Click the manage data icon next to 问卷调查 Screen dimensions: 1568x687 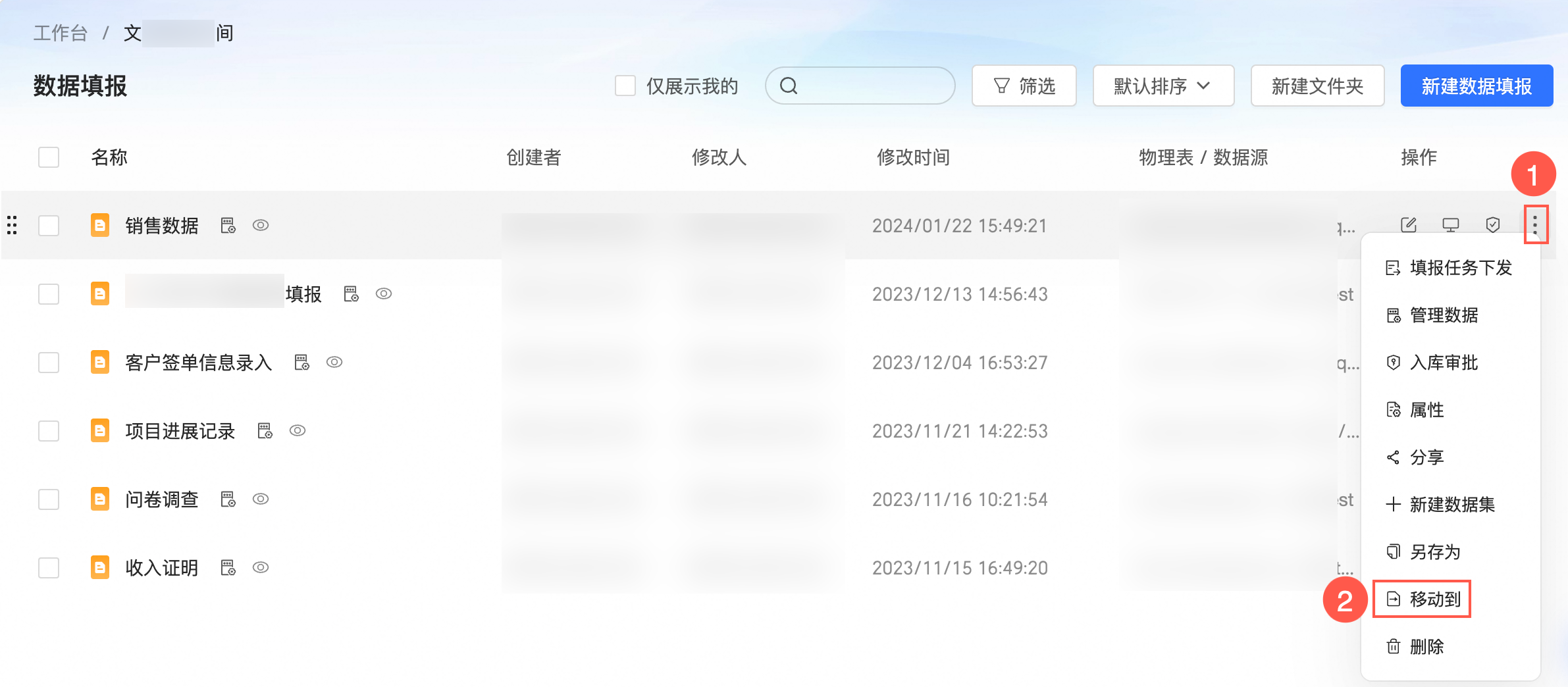[x=228, y=499]
